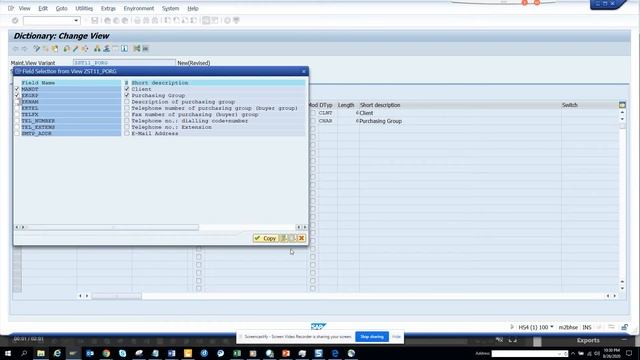This screenshot has width=640, height=360.
Task: Open Excel from the taskbar
Action: 237,353
